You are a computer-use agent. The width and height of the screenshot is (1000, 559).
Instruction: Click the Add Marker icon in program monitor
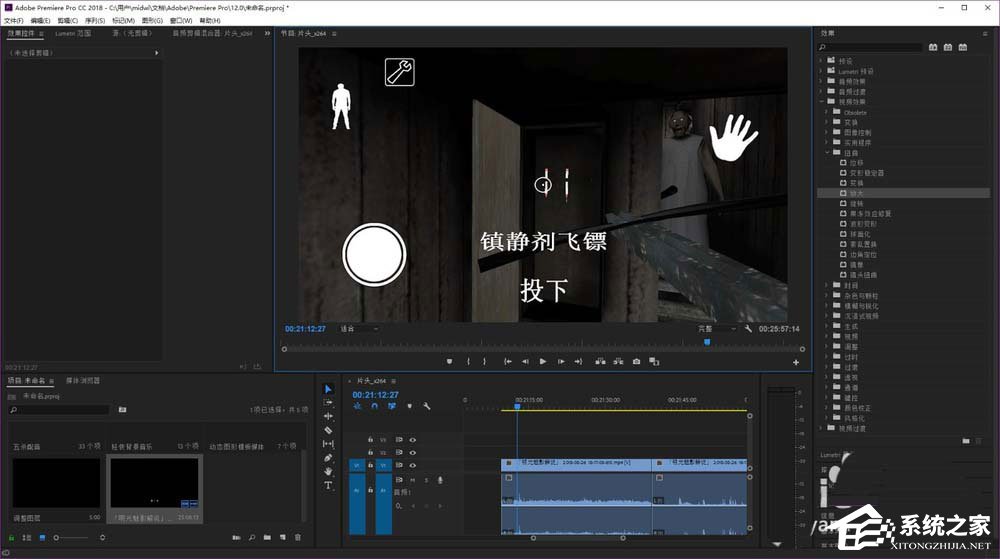point(449,361)
